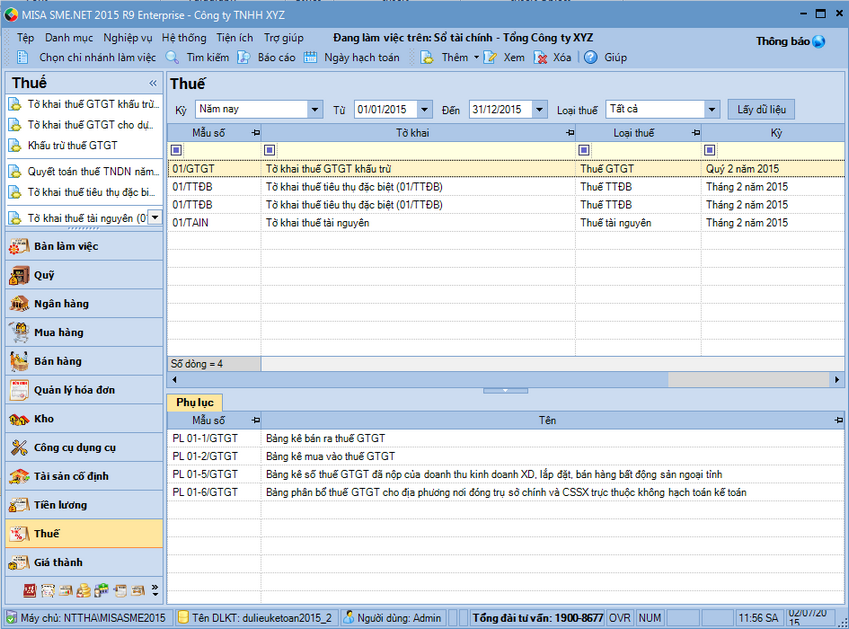Open the Quỹ module in sidebar
The width and height of the screenshot is (849, 629).
pos(84,275)
